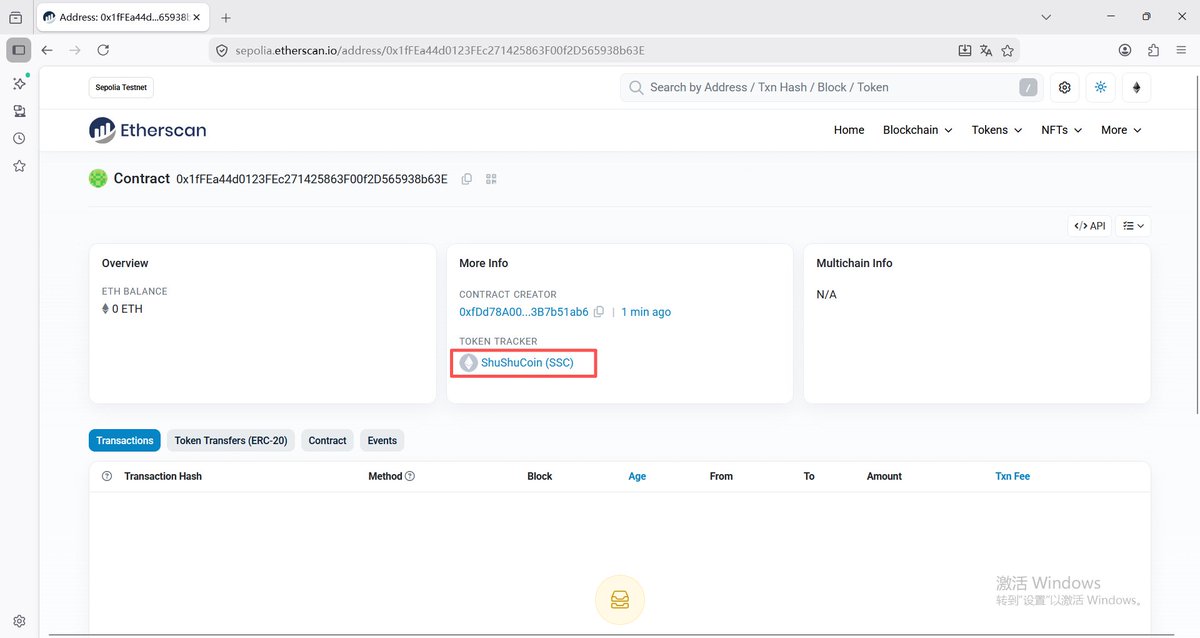The image size is (1200, 638).
Task: Open synced tabs sidebar icon
Action: coord(19,111)
